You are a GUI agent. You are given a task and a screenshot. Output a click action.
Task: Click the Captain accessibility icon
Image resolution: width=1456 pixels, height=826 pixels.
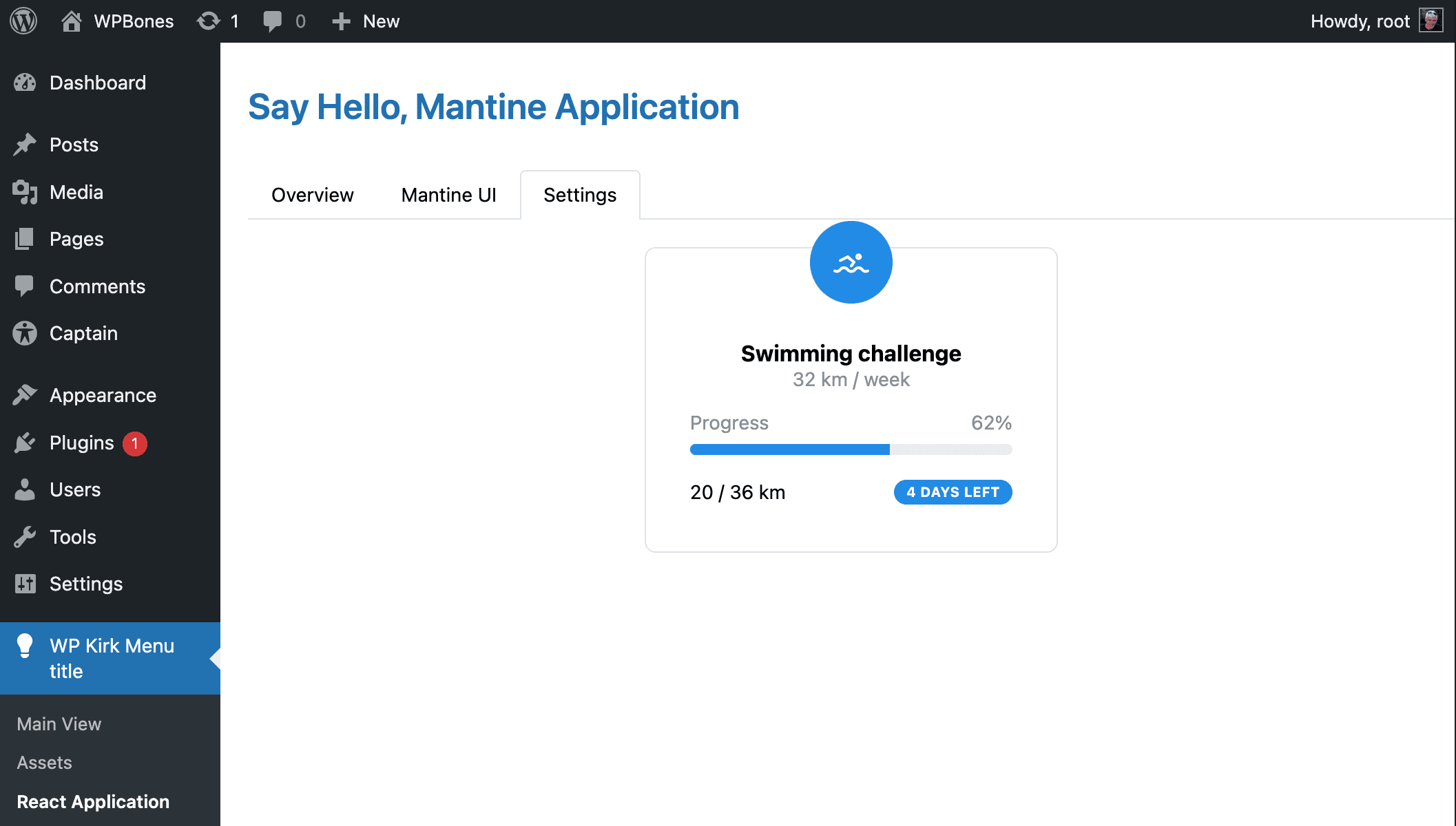pyautogui.click(x=25, y=333)
